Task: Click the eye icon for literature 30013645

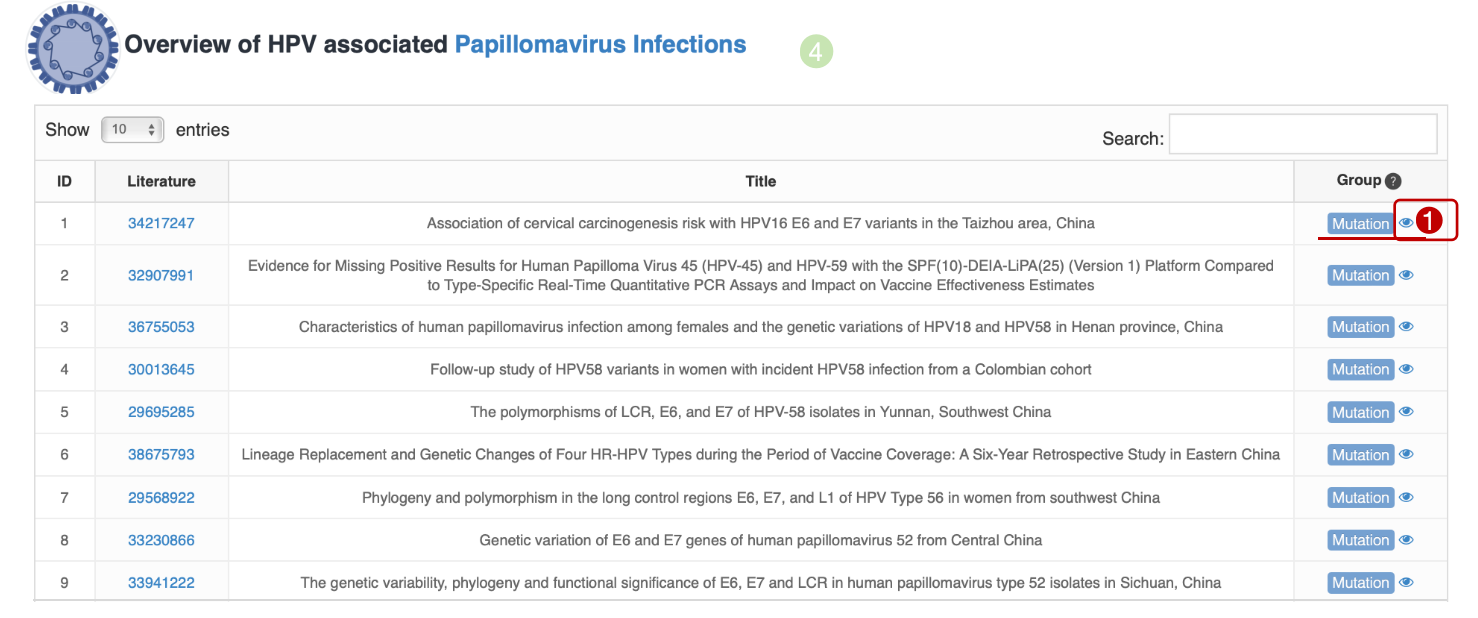Action: 1406,369
